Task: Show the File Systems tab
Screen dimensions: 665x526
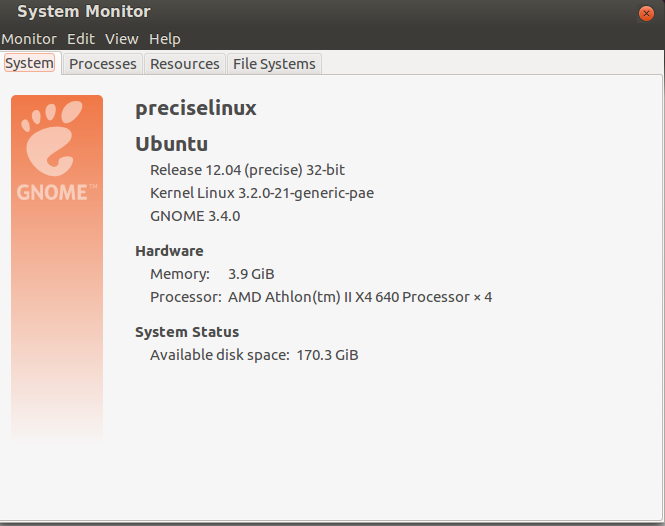Action: (274, 64)
